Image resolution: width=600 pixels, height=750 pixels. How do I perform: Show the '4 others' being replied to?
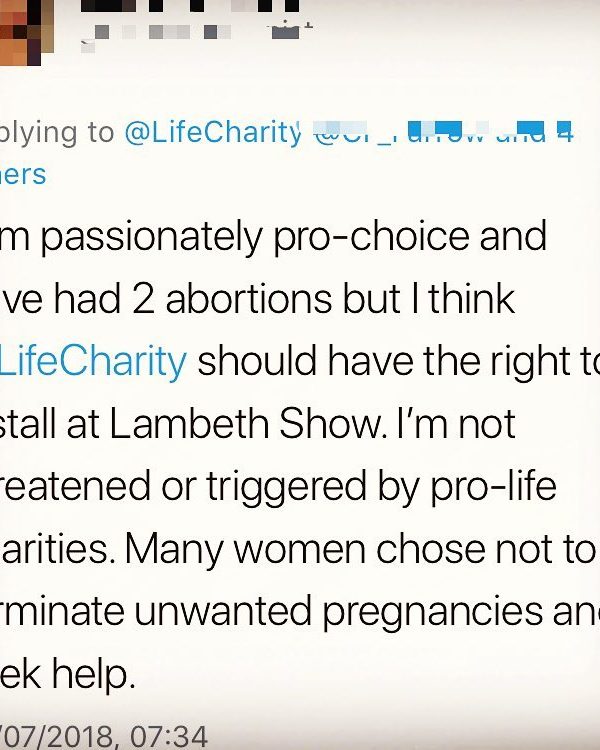(565, 132)
